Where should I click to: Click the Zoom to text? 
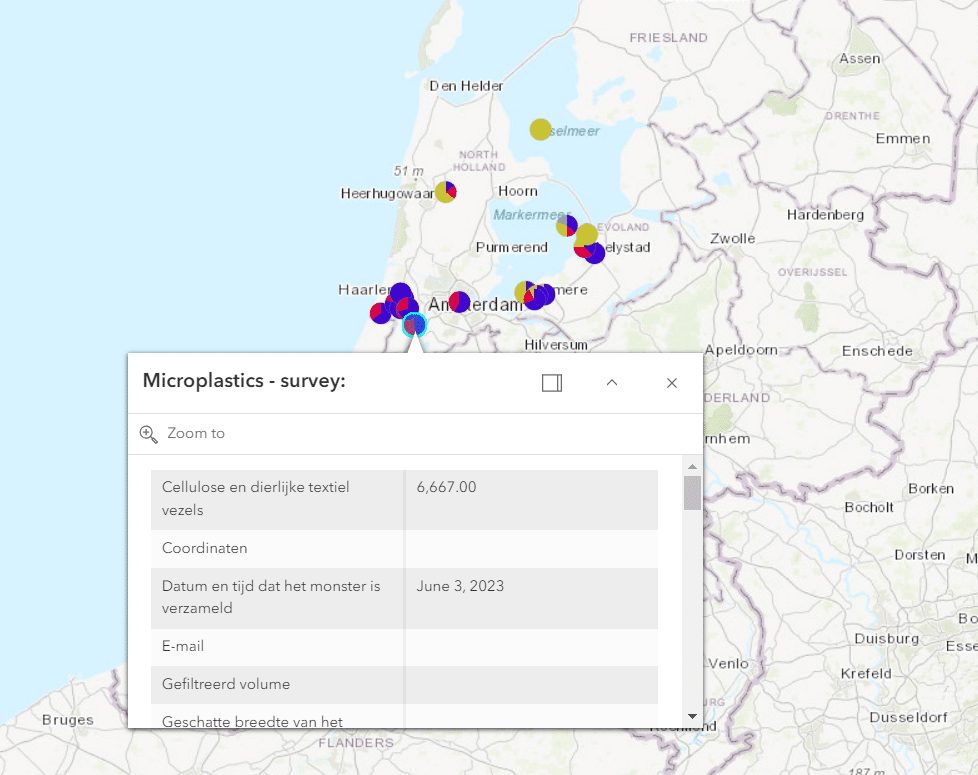pyautogui.click(x=196, y=434)
